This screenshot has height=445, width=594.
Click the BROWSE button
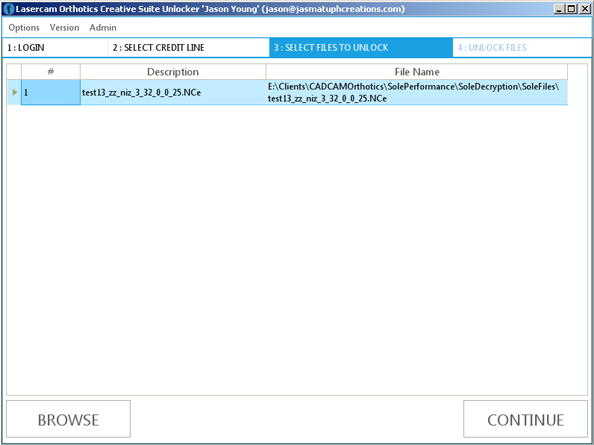69,419
